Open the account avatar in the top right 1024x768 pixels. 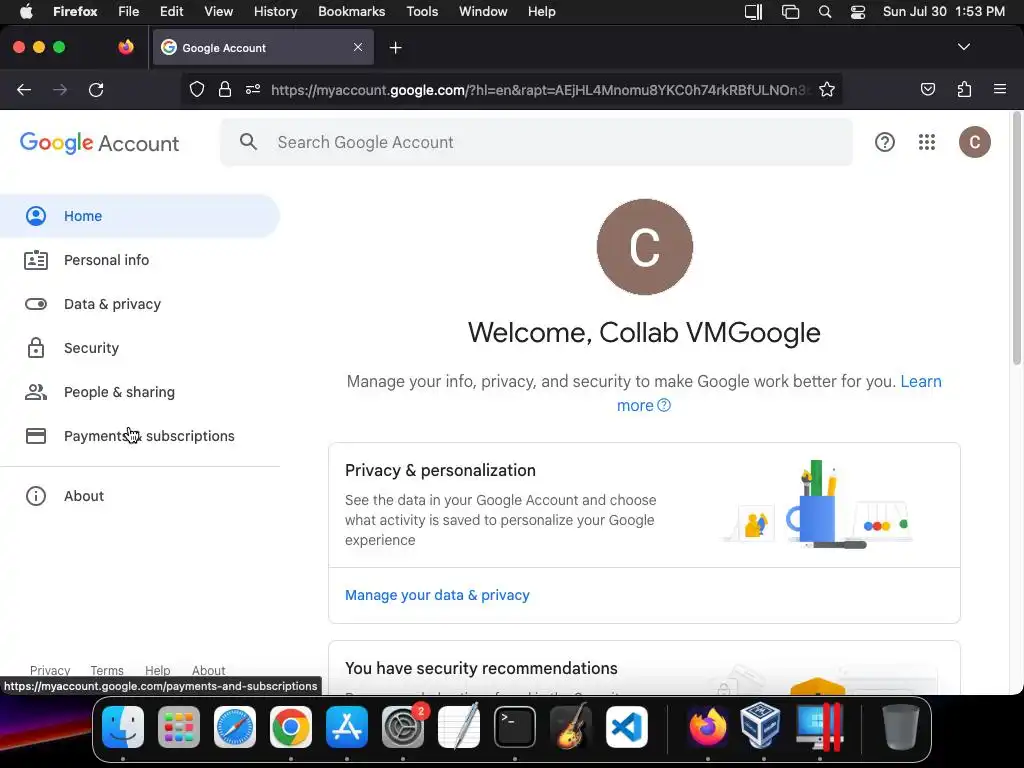(974, 142)
